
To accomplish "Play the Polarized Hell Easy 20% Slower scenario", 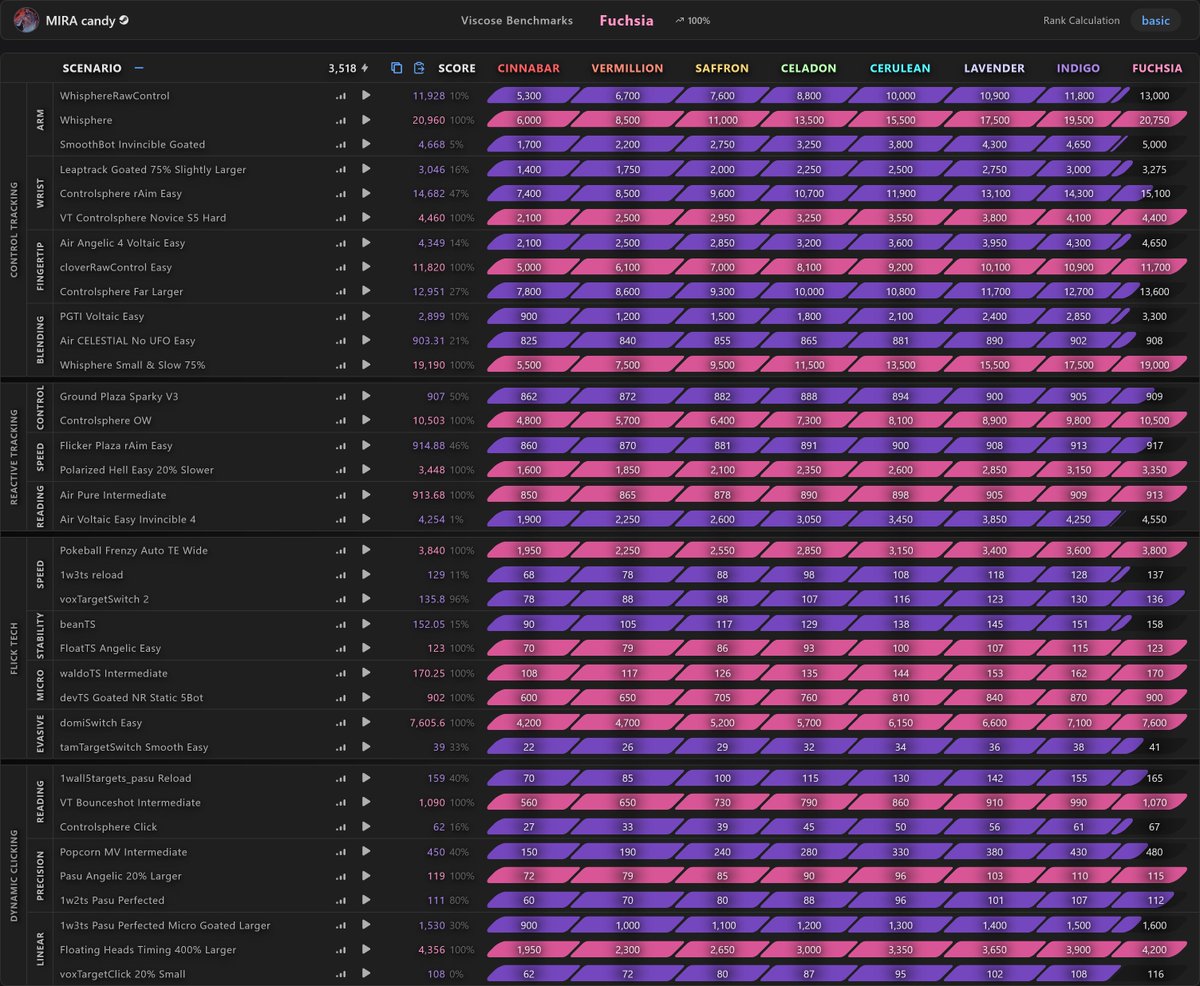I will click(366, 470).
